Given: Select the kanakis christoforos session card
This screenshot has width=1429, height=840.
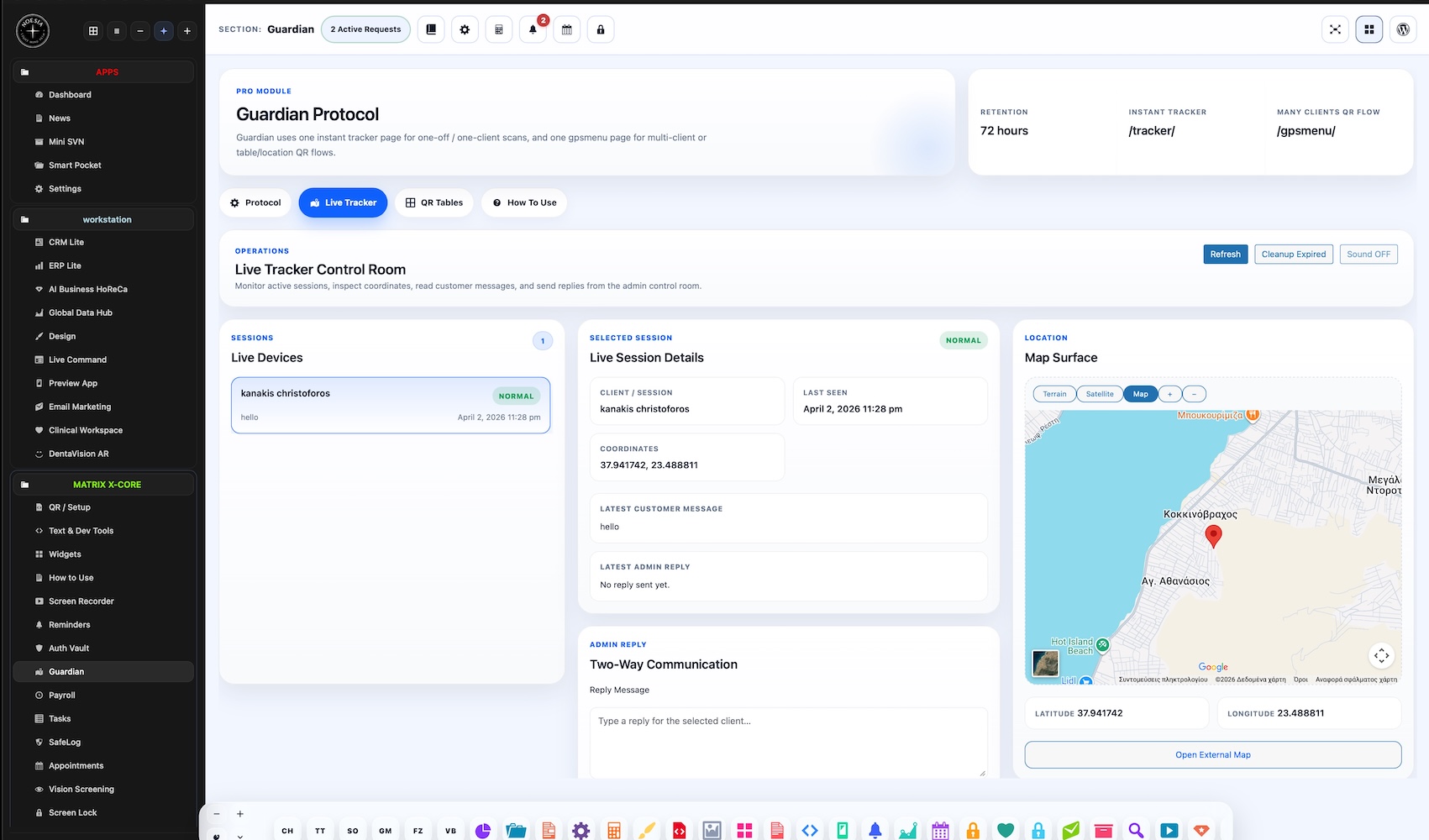Looking at the screenshot, I should click(x=391, y=405).
